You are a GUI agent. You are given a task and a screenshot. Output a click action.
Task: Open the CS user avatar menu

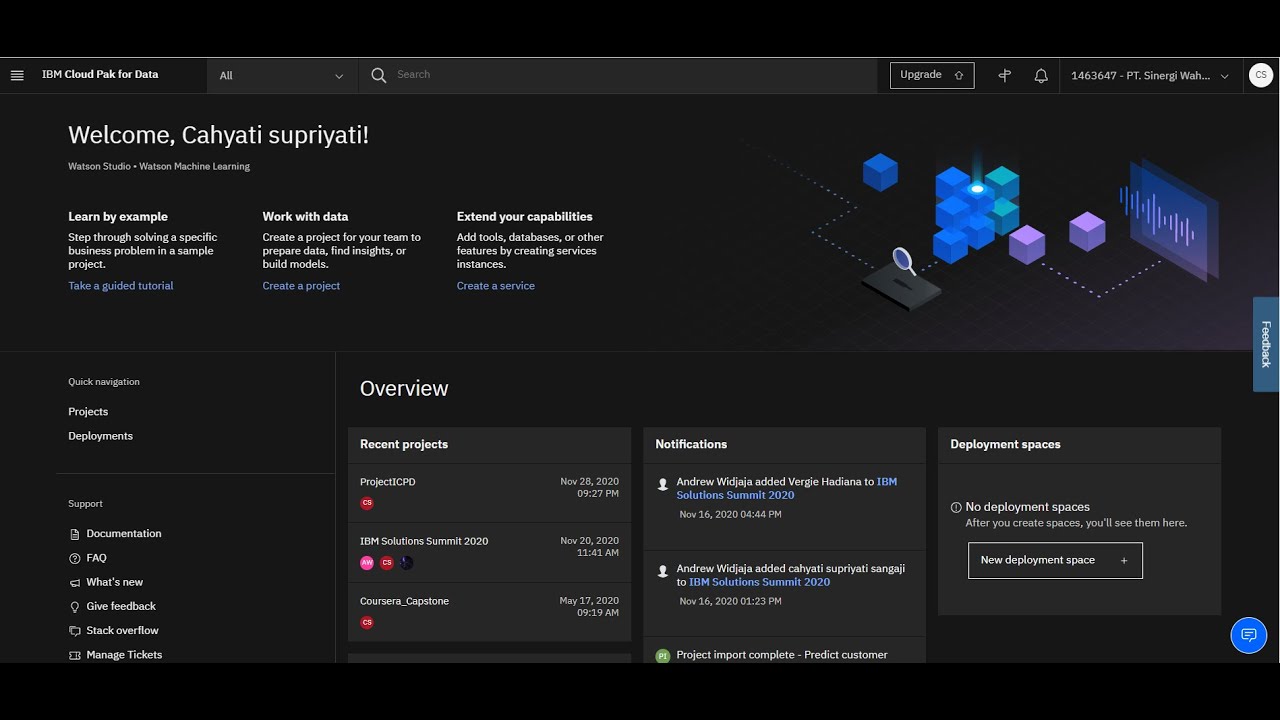[x=1260, y=75]
